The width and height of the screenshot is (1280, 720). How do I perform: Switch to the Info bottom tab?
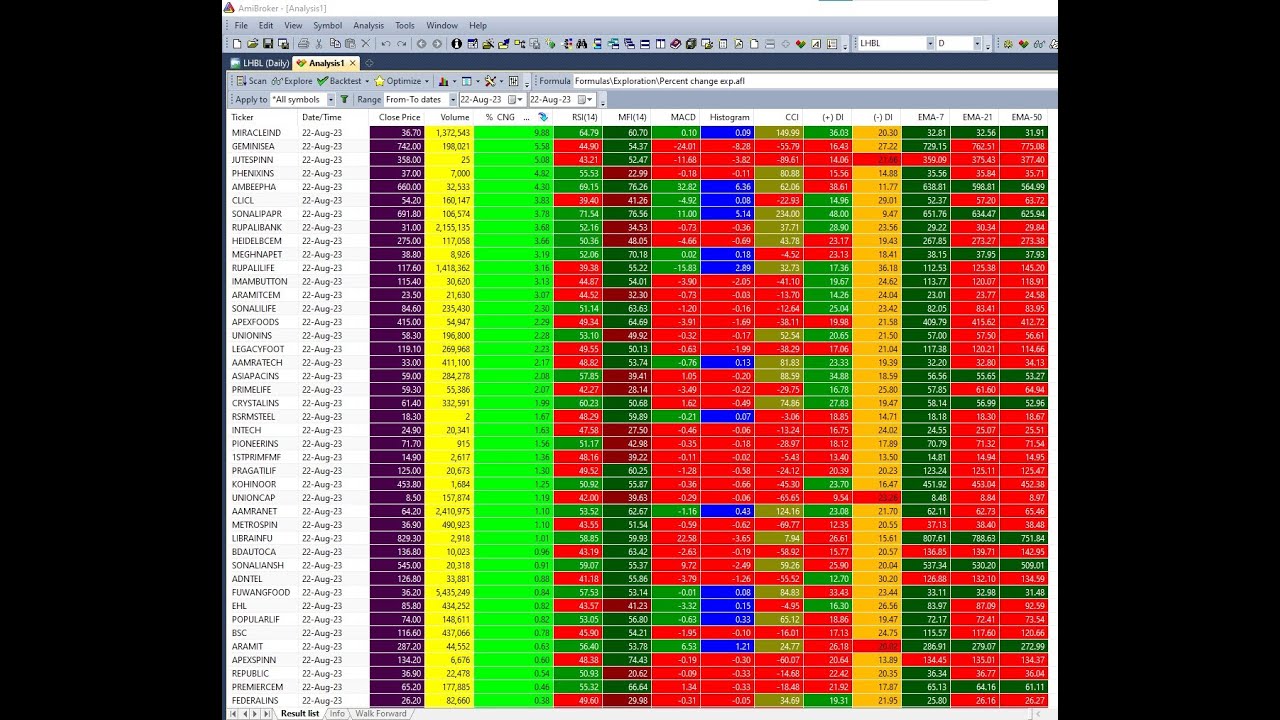(337, 714)
